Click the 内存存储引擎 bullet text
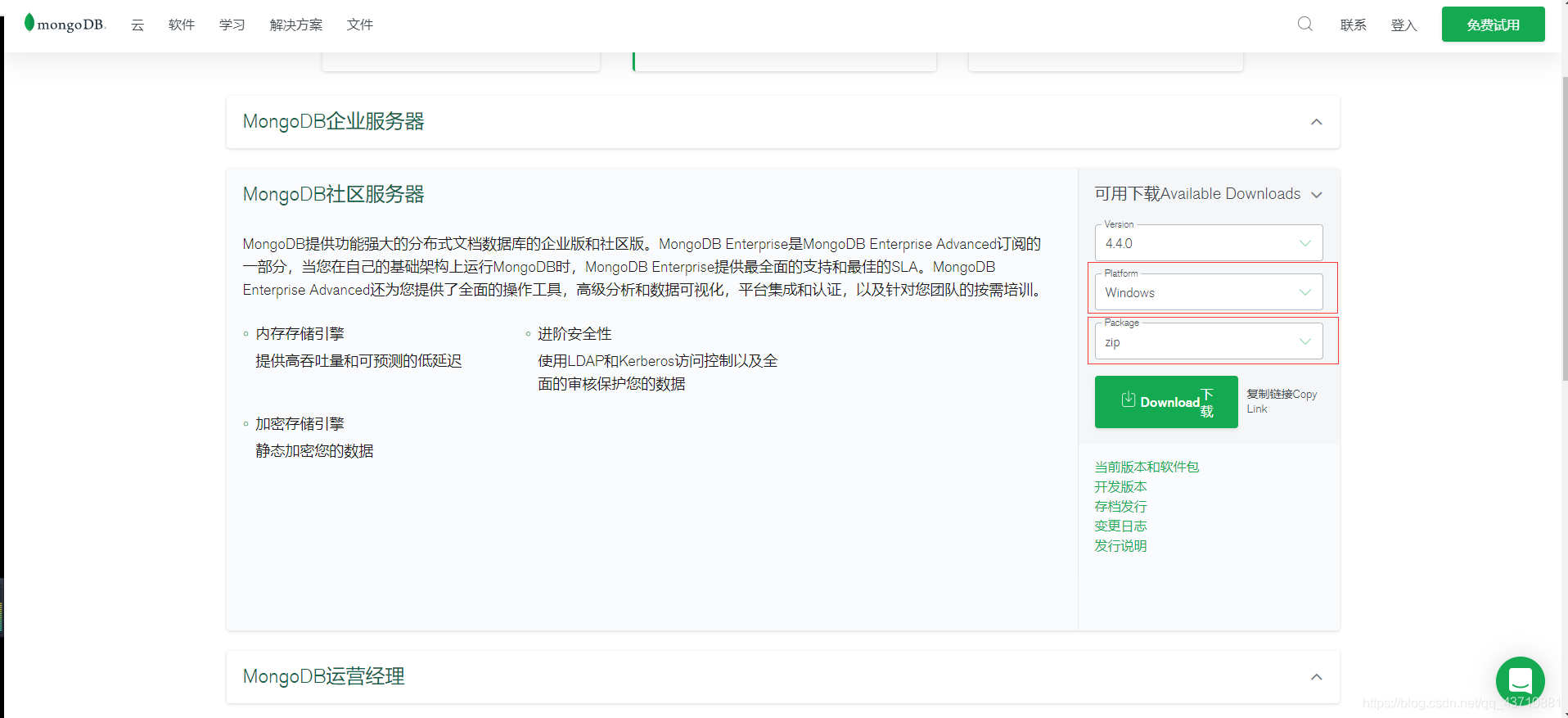The image size is (1568, 718). click(300, 334)
